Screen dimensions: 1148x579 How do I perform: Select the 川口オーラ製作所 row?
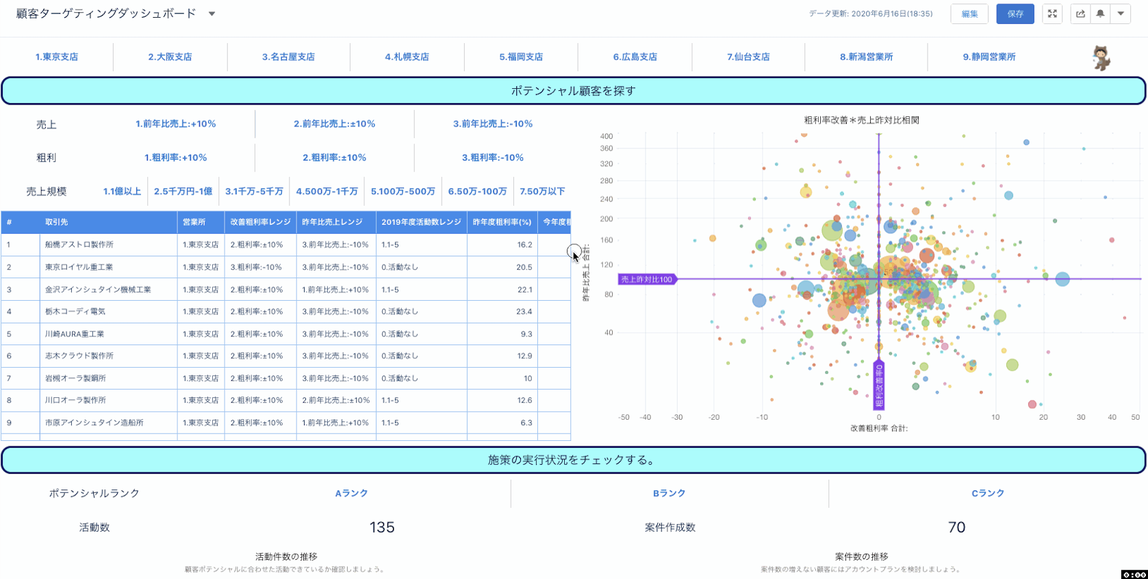(x=286, y=400)
